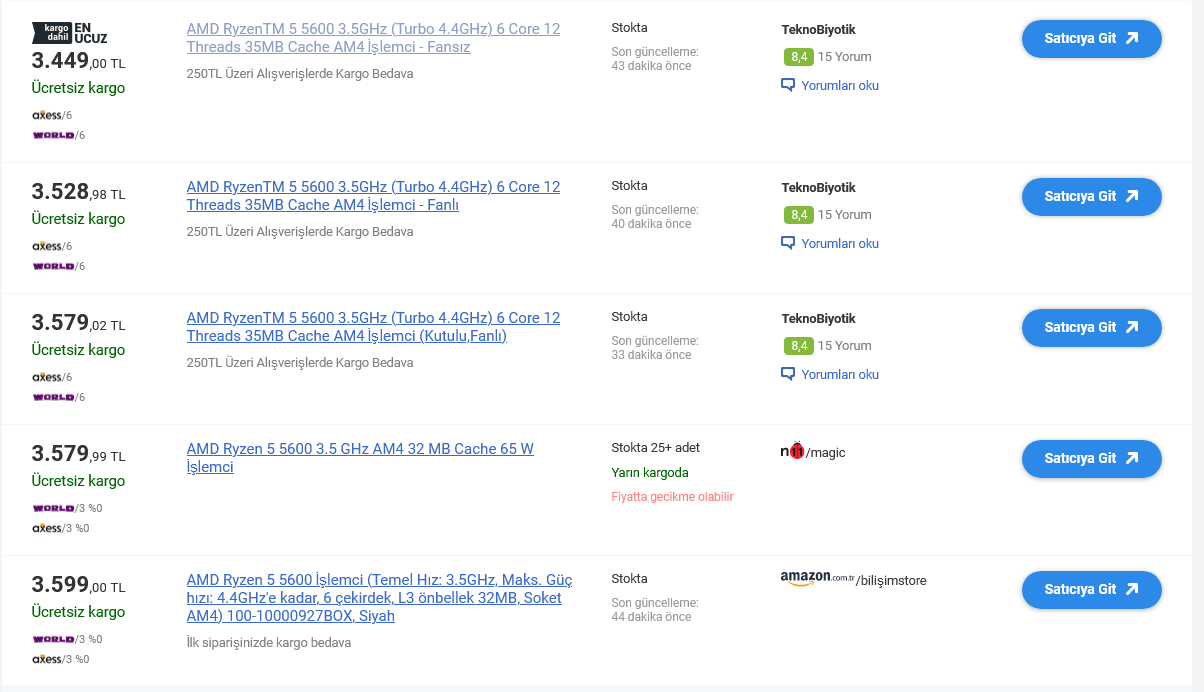This screenshot has width=1204, height=692.
Task: Open the Ryzen 5 5600 Fansız product link
Action: tap(373, 38)
